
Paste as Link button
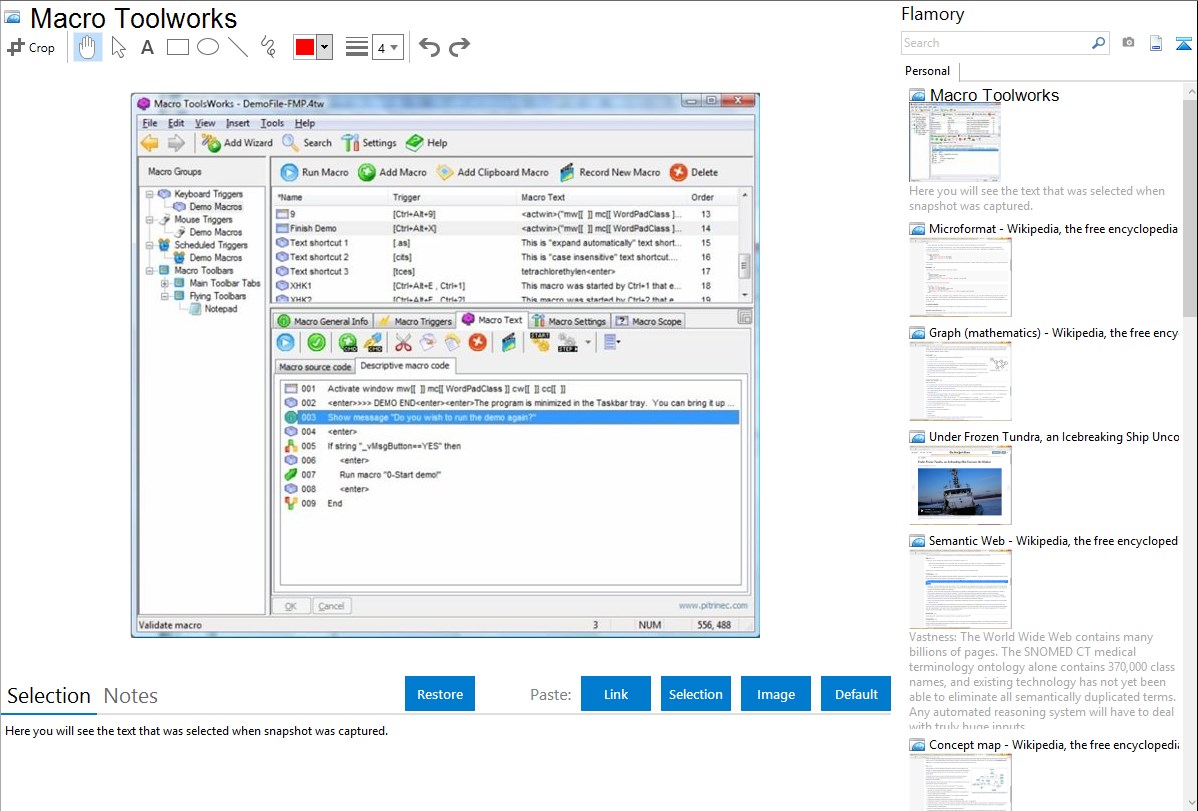coord(616,694)
